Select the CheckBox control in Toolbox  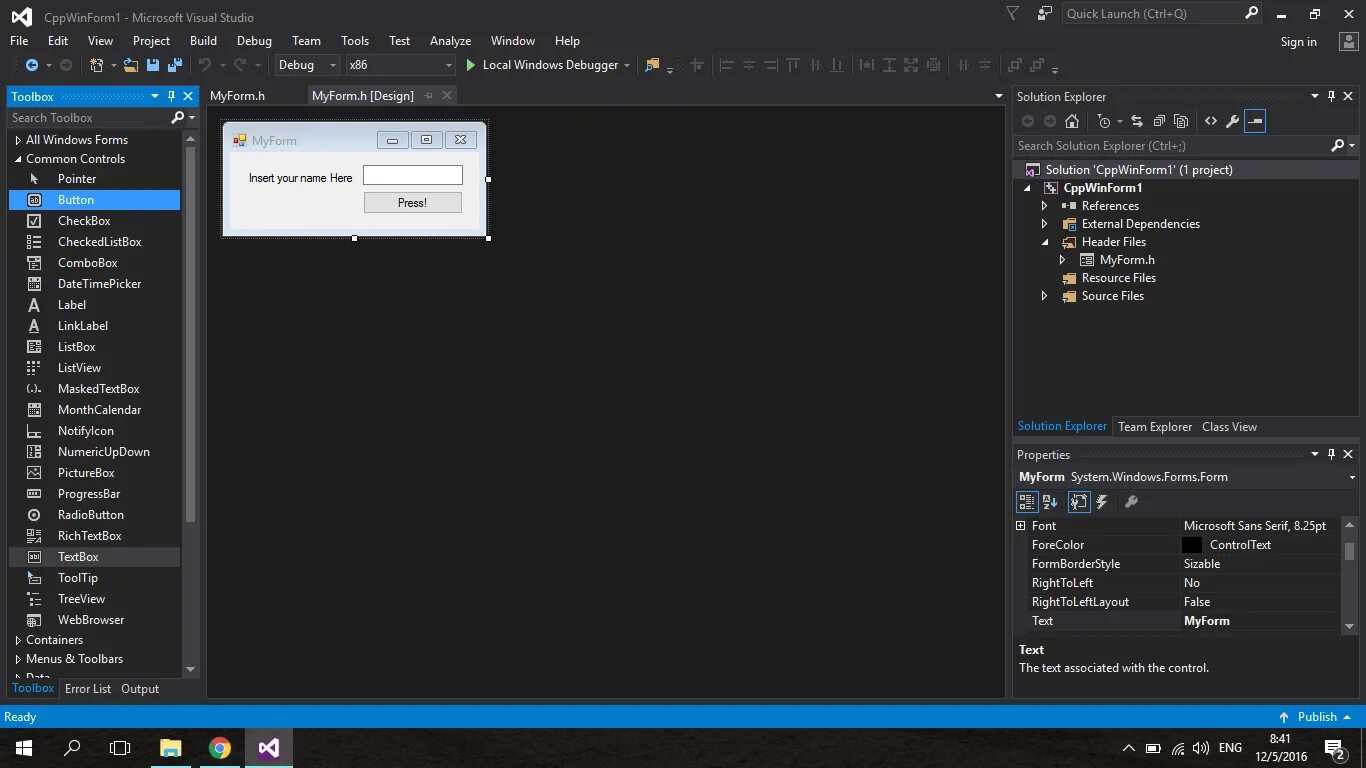(x=94, y=221)
